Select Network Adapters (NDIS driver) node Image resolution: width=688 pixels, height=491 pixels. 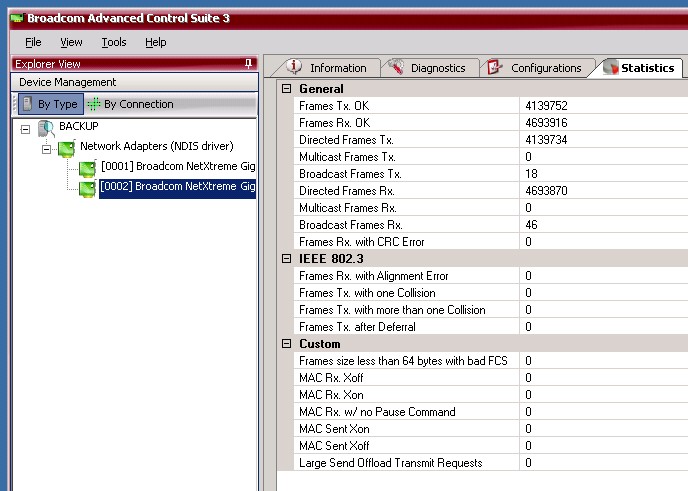pyautogui.click(x=157, y=146)
